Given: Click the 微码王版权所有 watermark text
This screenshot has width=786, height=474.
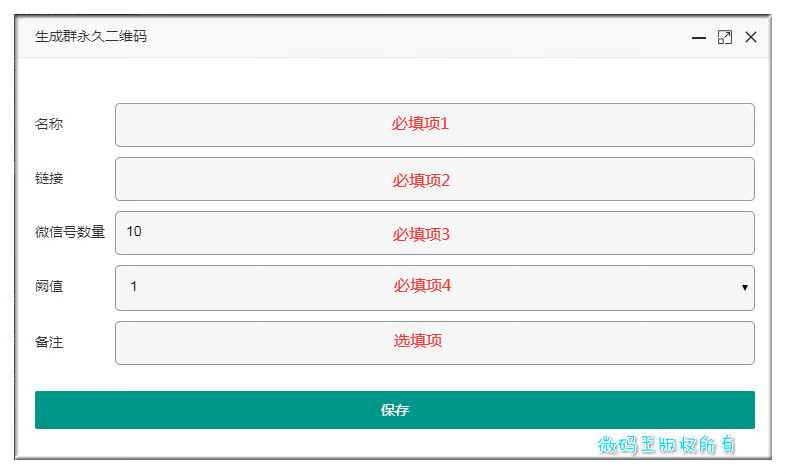Looking at the screenshot, I should click(666, 445).
